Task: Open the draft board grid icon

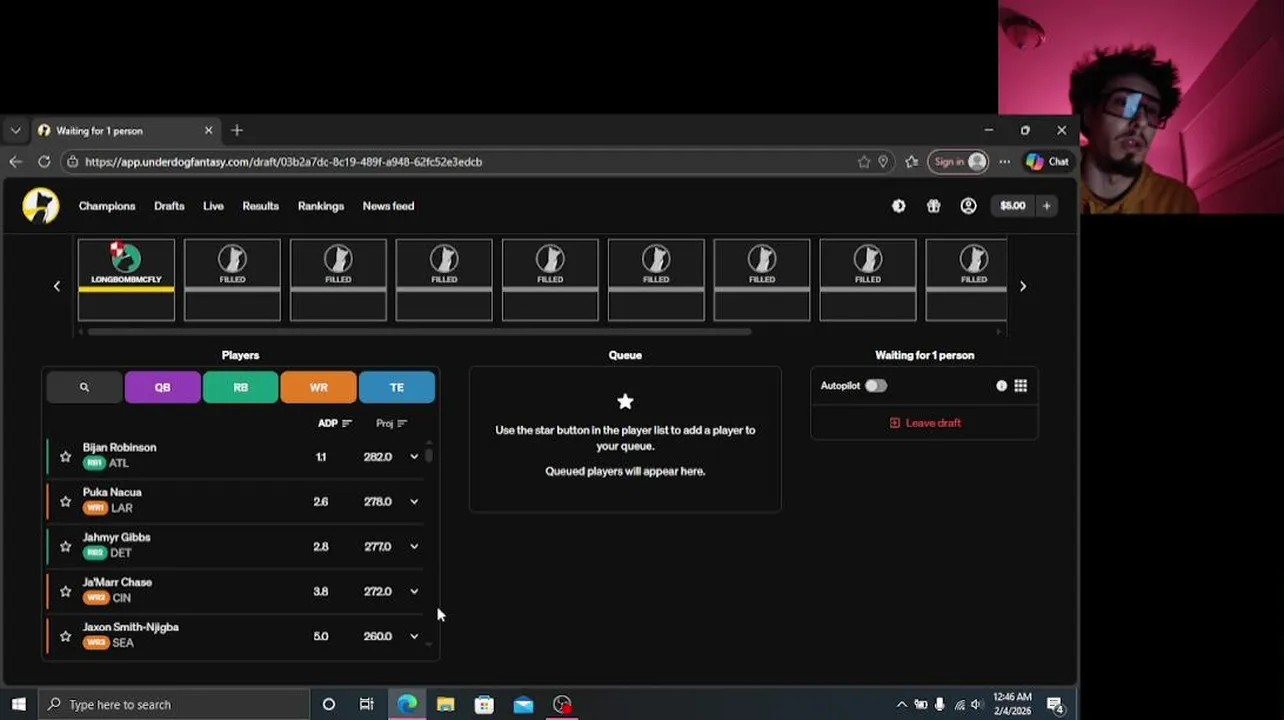Action: 1020,386
